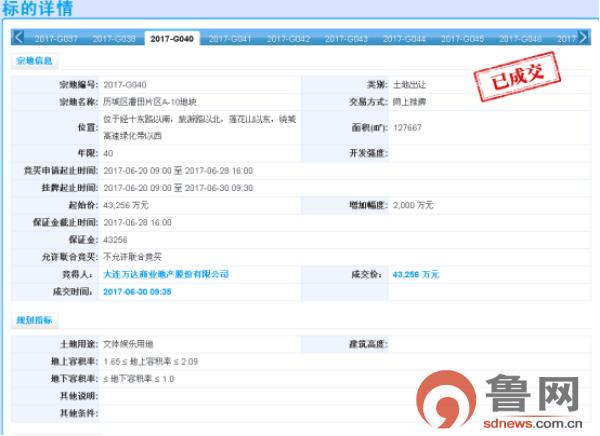Go to the 2017-G043 tab
600x436 pixels.
tap(346, 38)
